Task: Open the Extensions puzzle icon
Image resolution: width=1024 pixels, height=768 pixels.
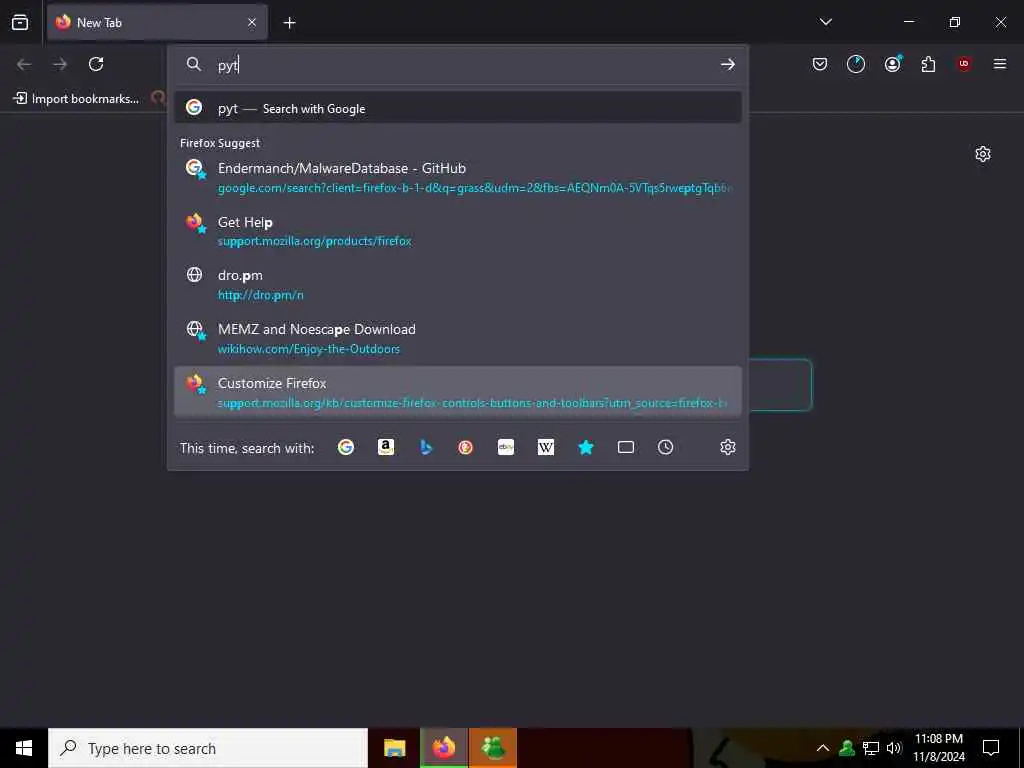Action: pos(928,64)
